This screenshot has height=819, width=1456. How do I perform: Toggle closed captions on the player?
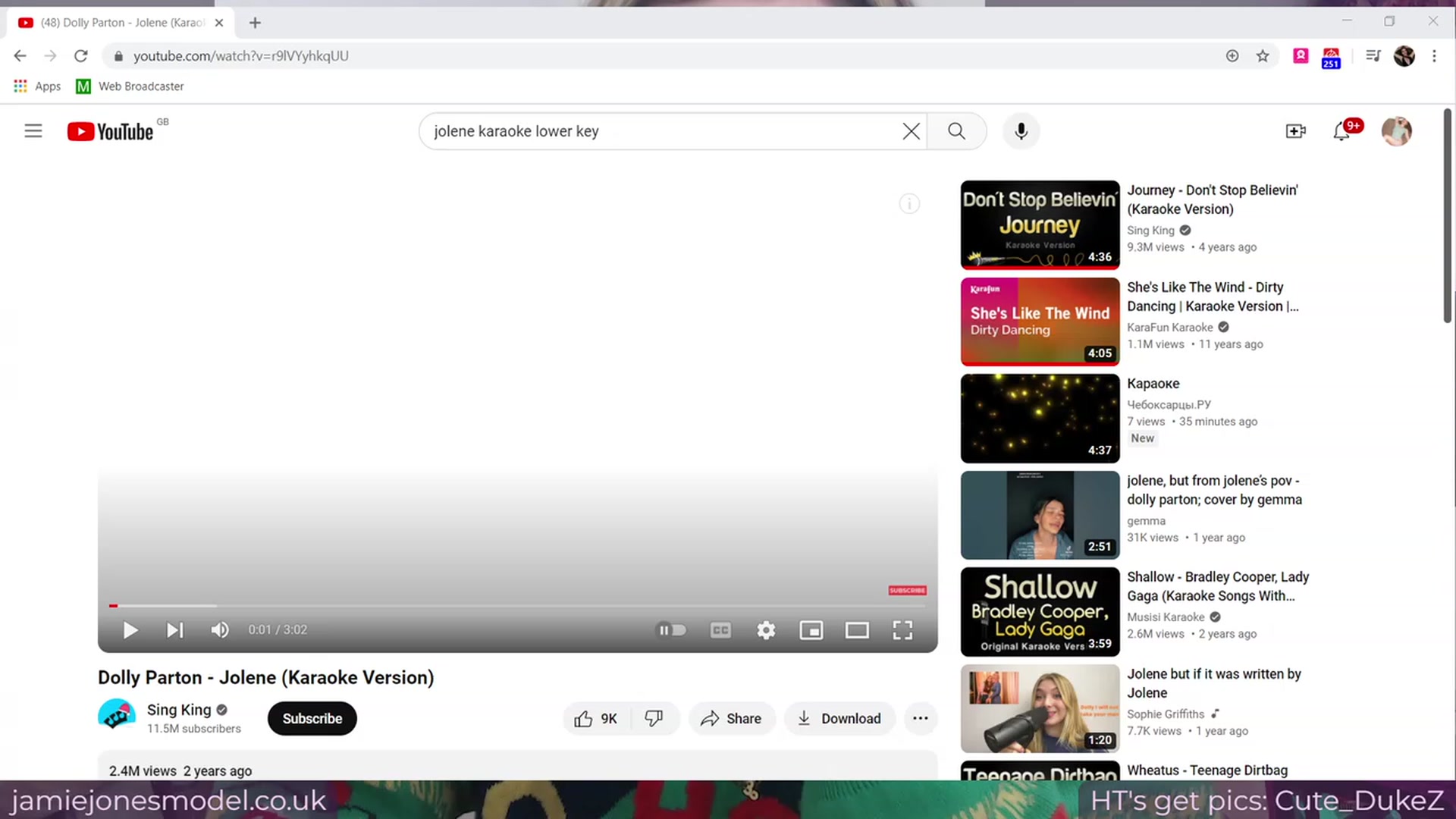click(x=720, y=630)
